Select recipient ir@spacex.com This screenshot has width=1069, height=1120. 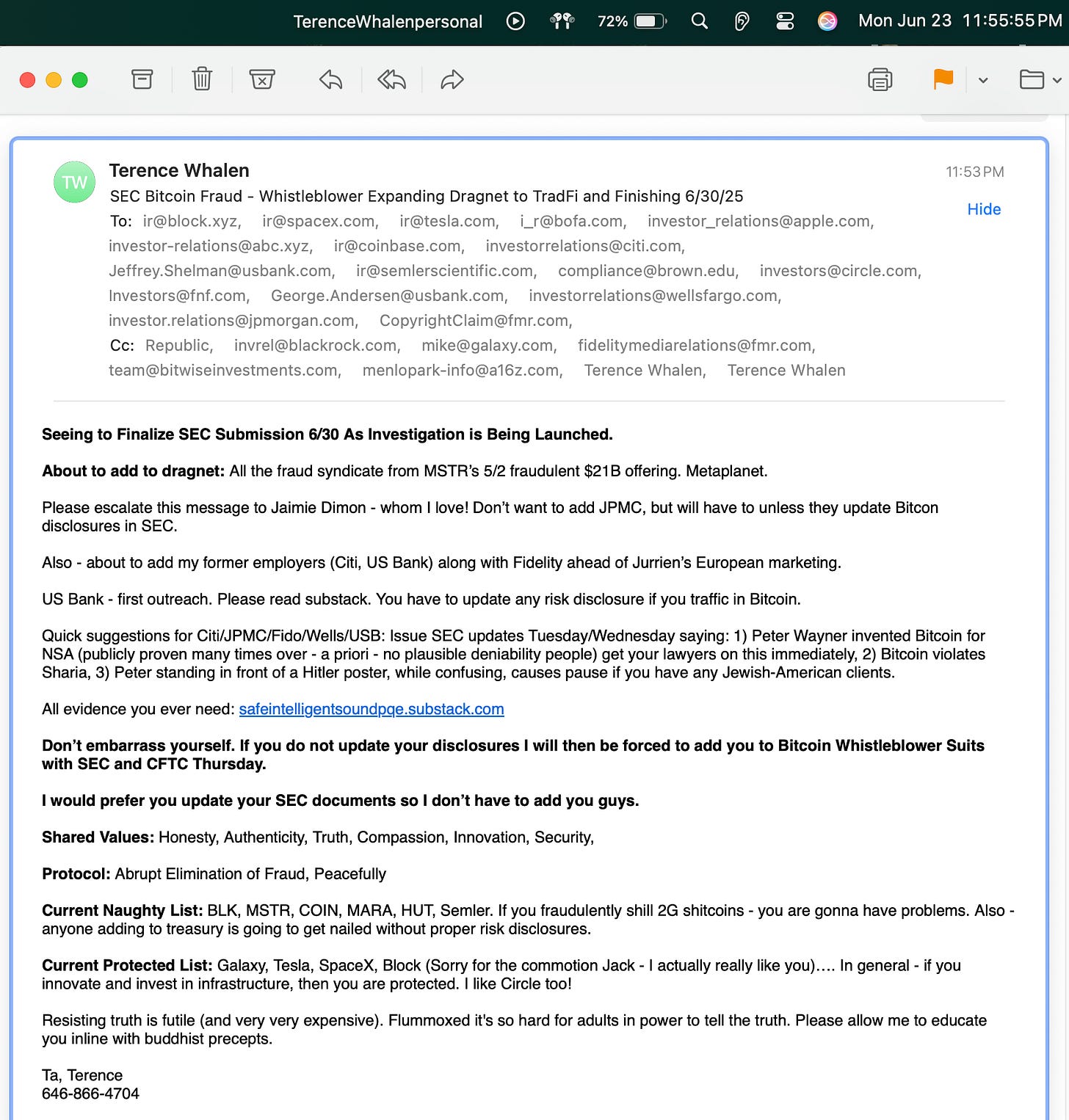(x=320, y=221)
